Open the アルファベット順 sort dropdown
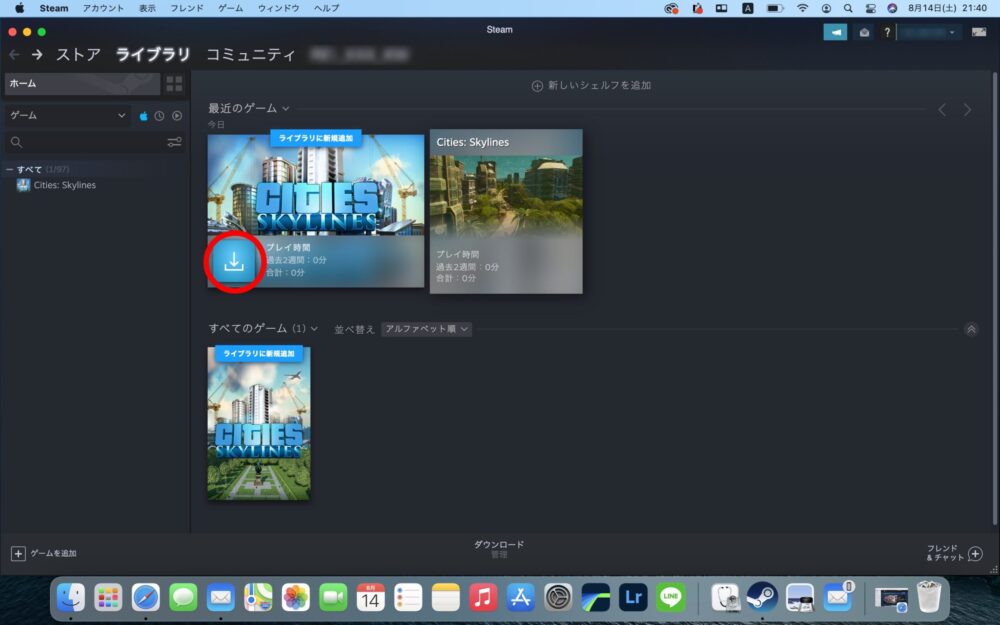This screenshot has width=1000, height=625. coord(426,329)
